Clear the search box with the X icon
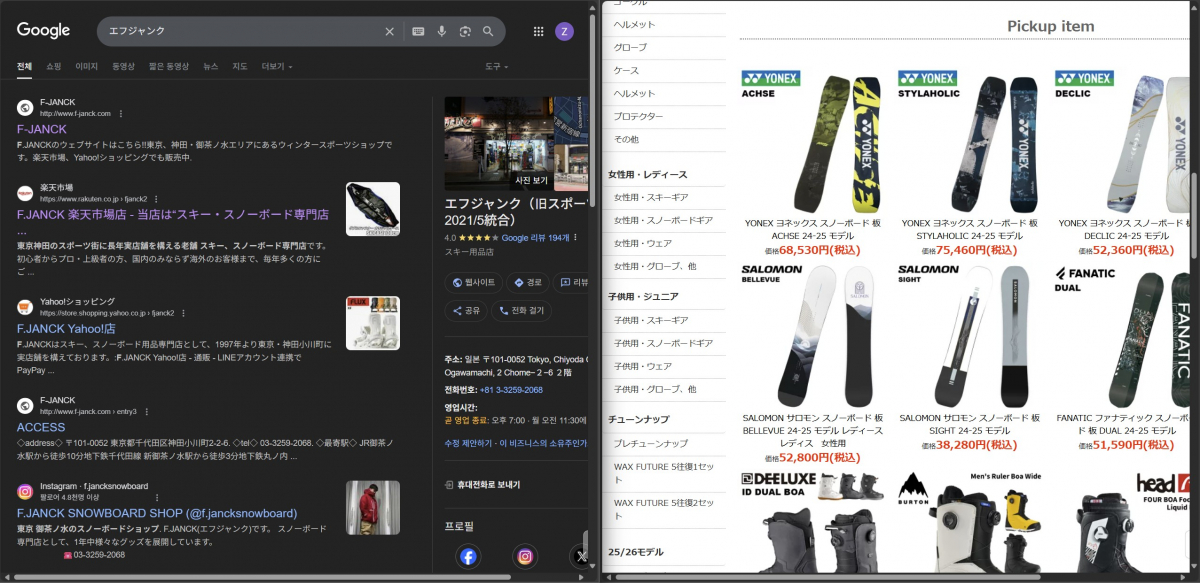 point(390,31)
